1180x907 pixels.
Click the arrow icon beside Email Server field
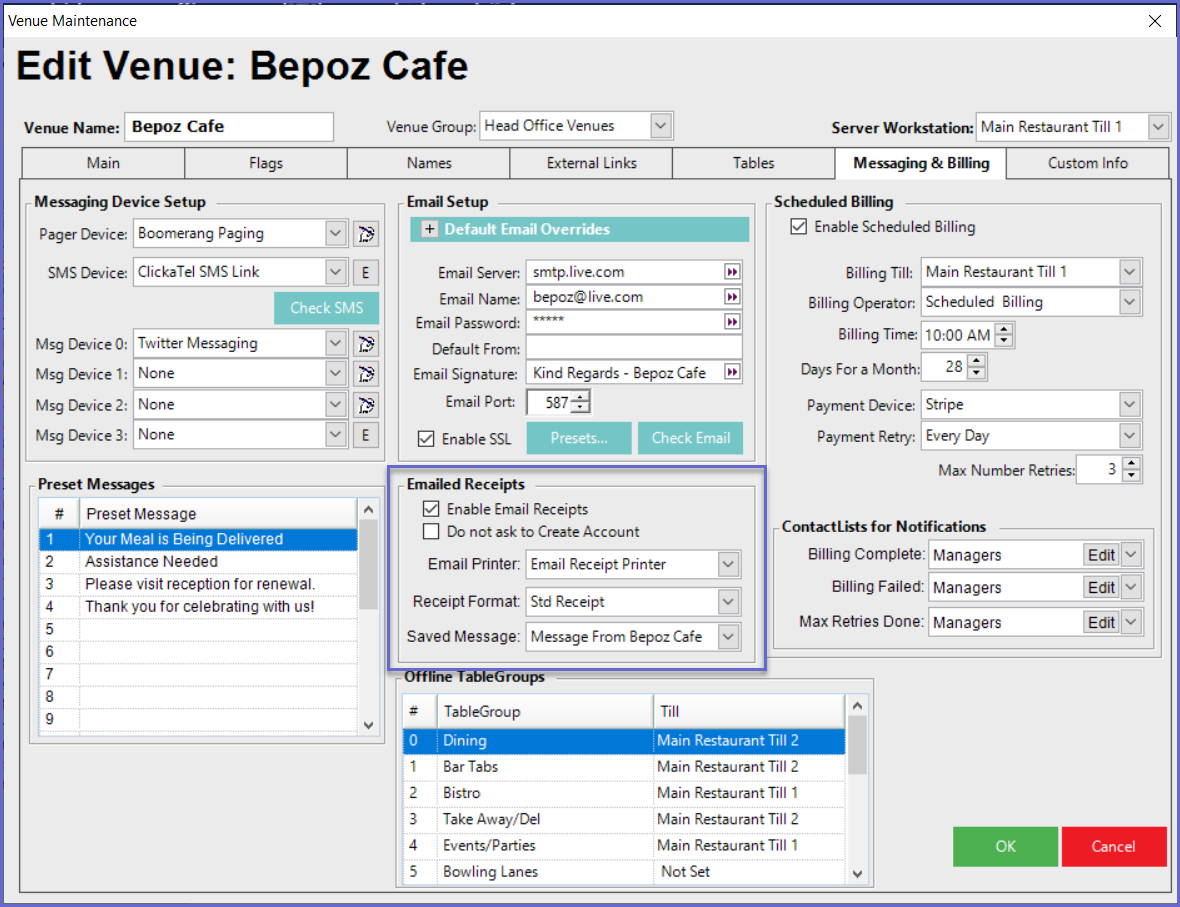[732, 272]
